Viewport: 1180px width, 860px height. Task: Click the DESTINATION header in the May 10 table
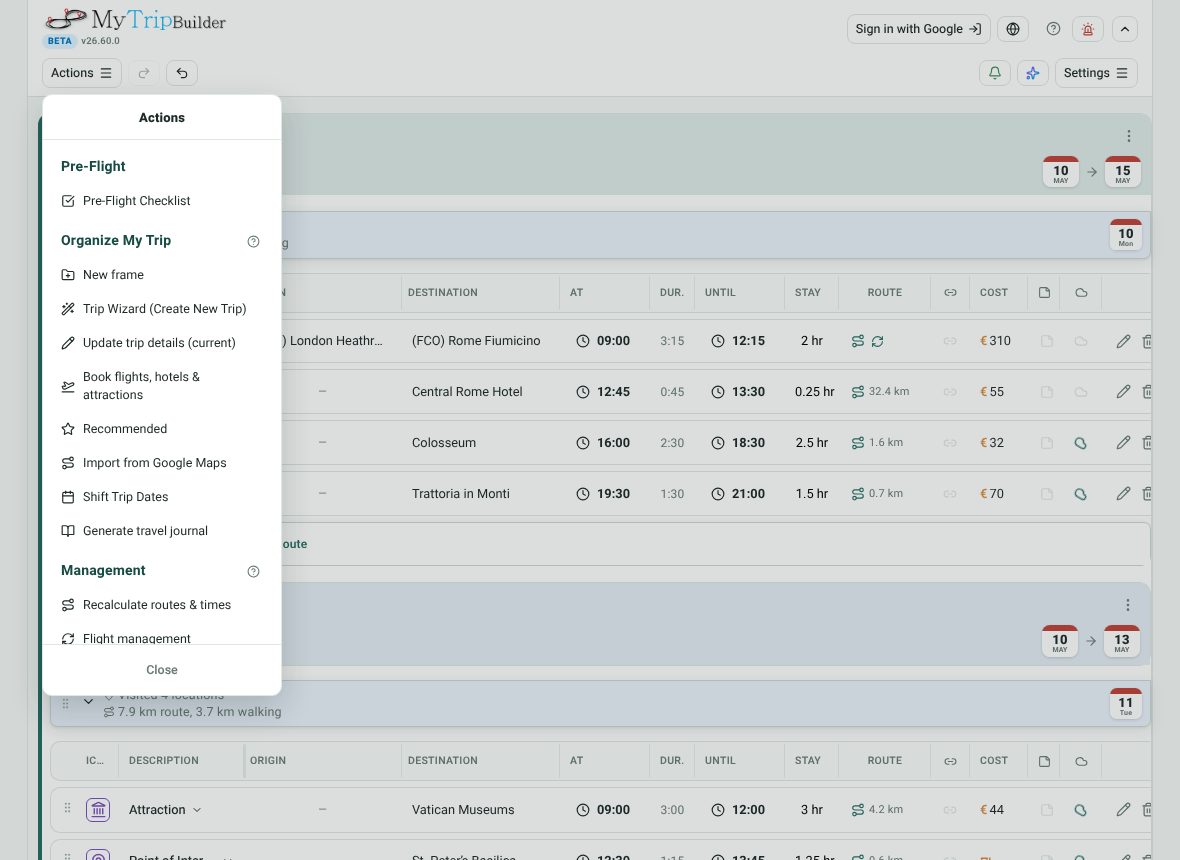[x=442, y=293]
